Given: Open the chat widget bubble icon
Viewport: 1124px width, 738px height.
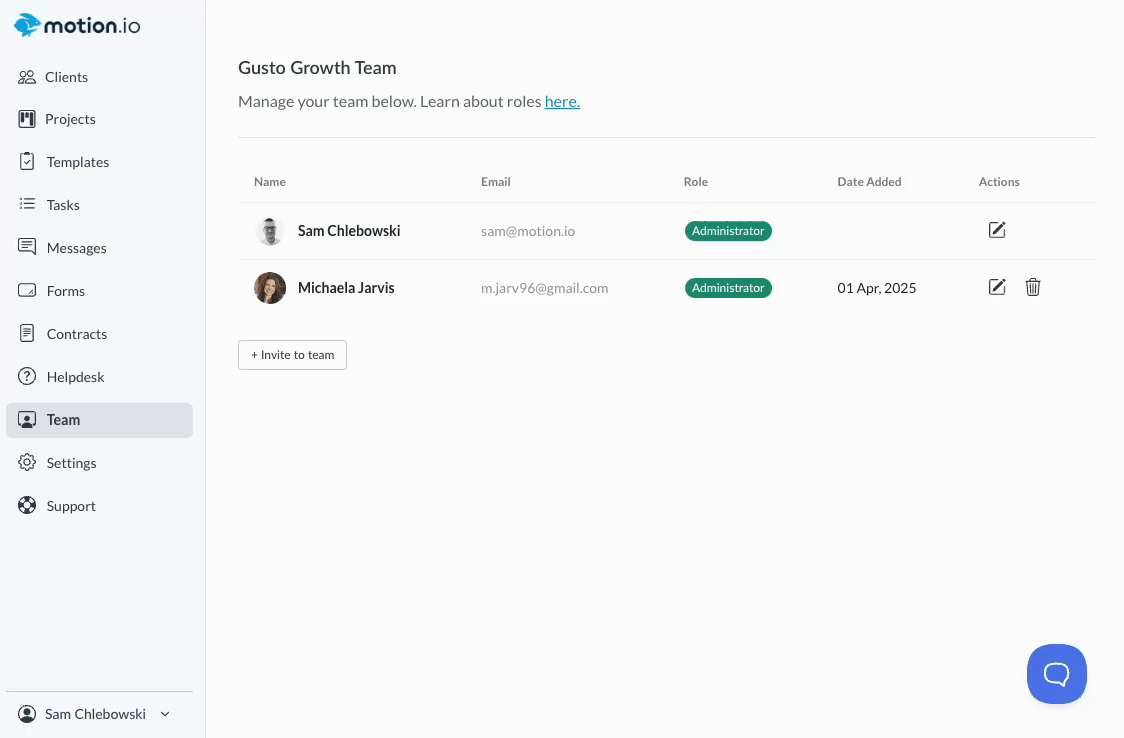Looking at the screenshot, I should pyautogui.click(x=1056, y=674).
